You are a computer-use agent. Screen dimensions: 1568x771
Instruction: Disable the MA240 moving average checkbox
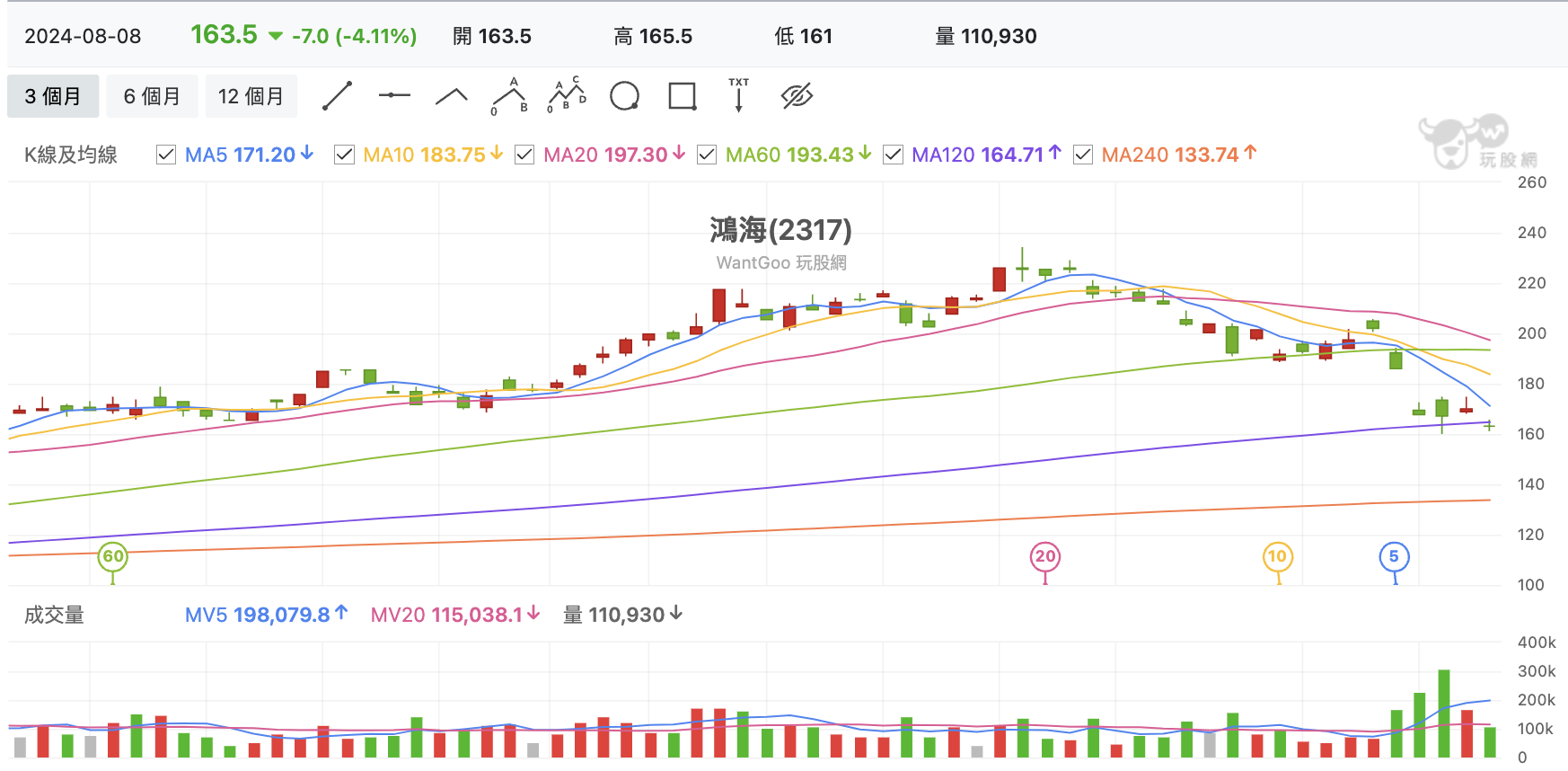(1083, 155)
